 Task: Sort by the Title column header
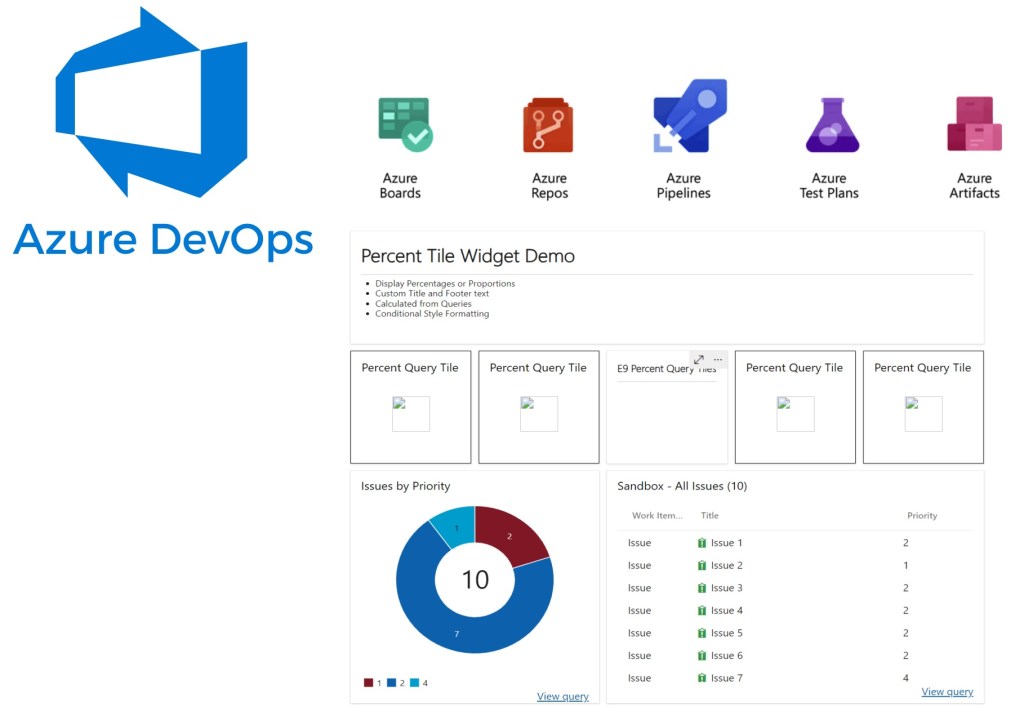pyautogui.click(x=710, y=516)
